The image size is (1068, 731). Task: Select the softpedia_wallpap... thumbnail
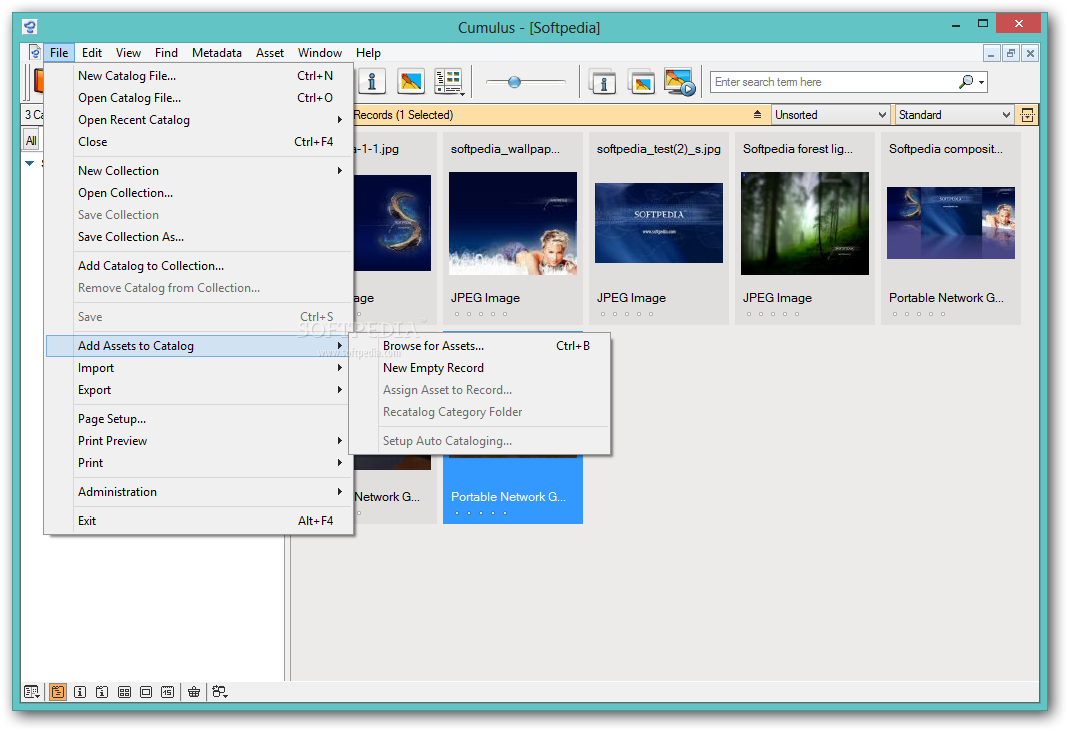point(513,223)
